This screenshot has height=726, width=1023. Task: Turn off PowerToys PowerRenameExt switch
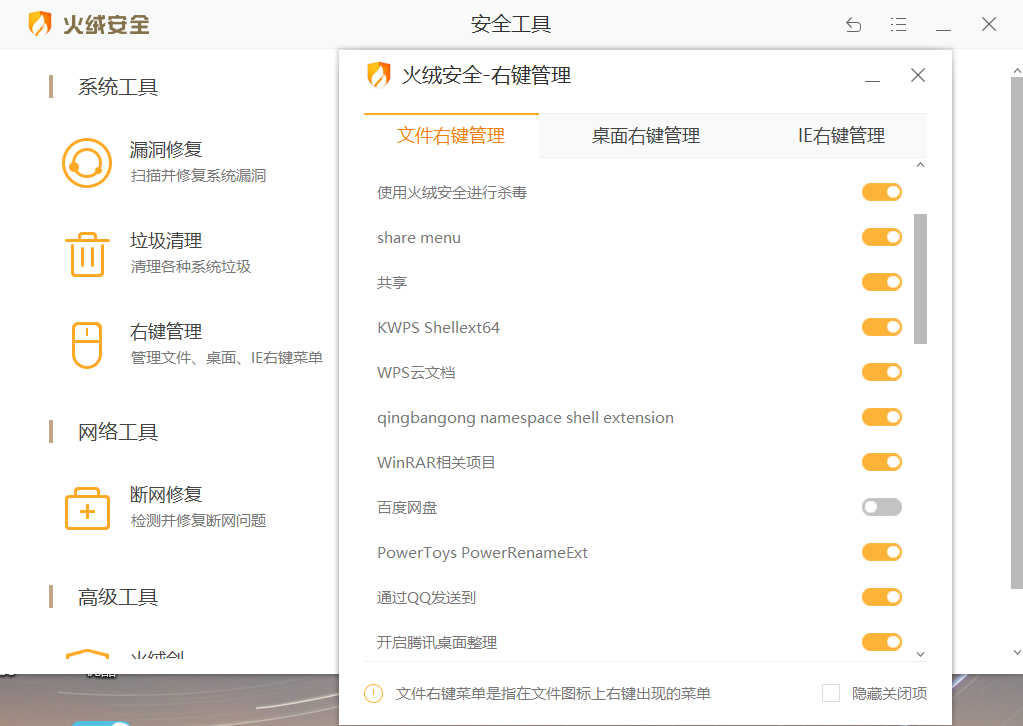point(881,552)
